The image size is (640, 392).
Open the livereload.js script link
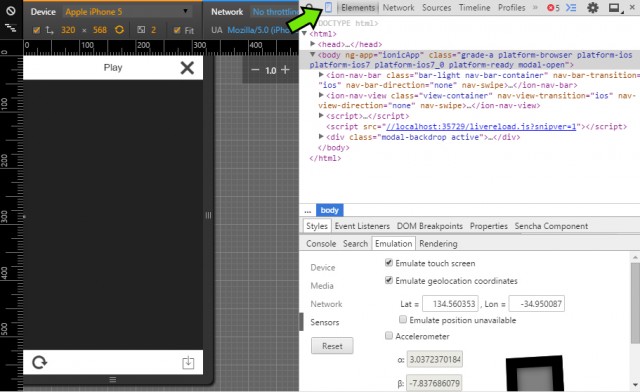[x=481, y=126]
